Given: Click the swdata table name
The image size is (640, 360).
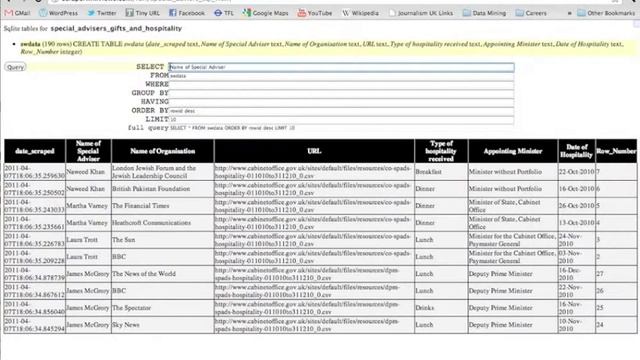Looking at the screenshot, I should coord(31,44).
